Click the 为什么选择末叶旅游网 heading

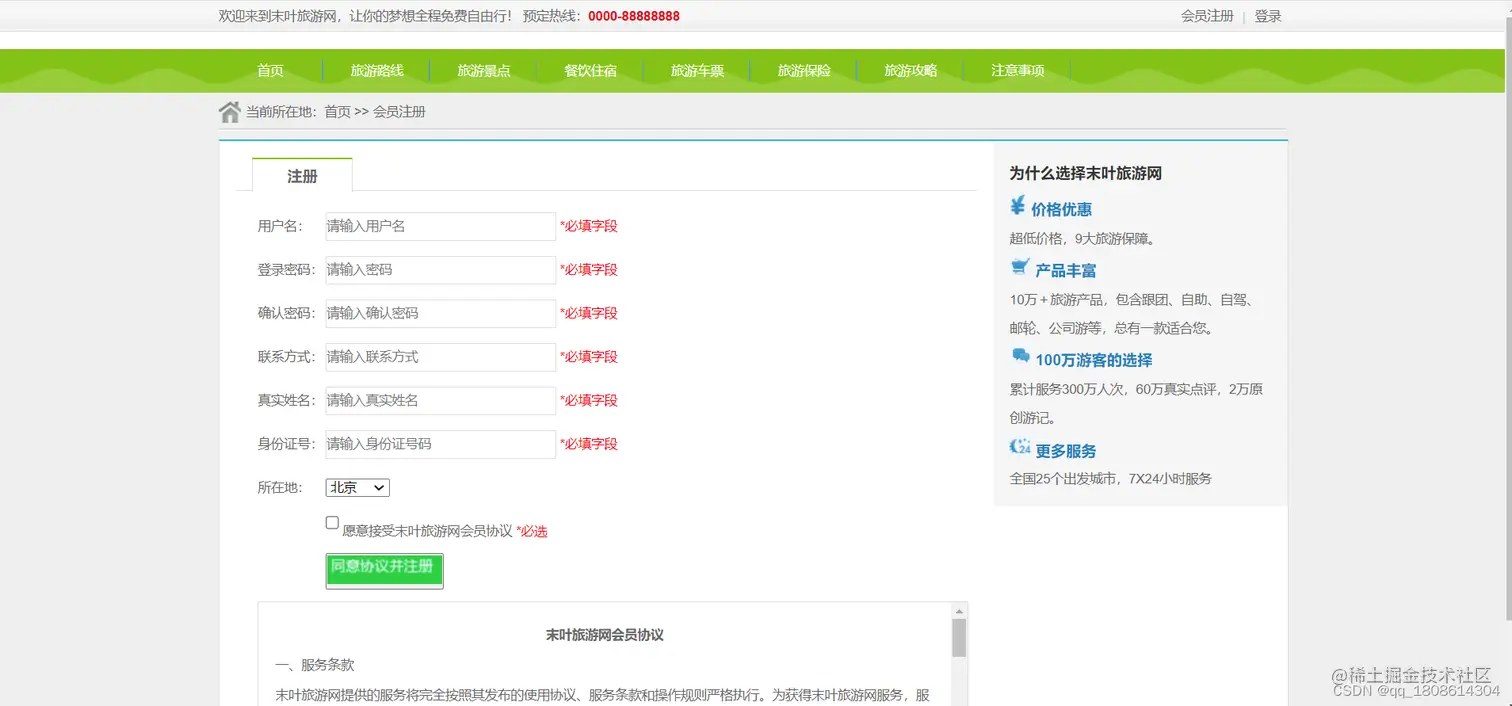click(1085, 173)
